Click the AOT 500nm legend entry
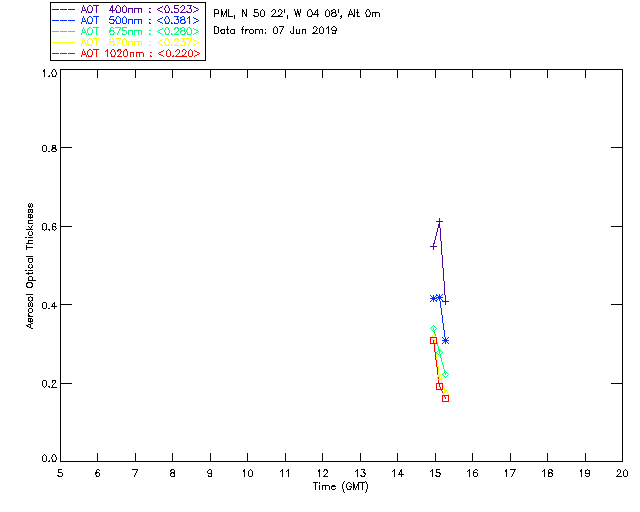Viewport: 640px width, 512px height. (126, 20)
